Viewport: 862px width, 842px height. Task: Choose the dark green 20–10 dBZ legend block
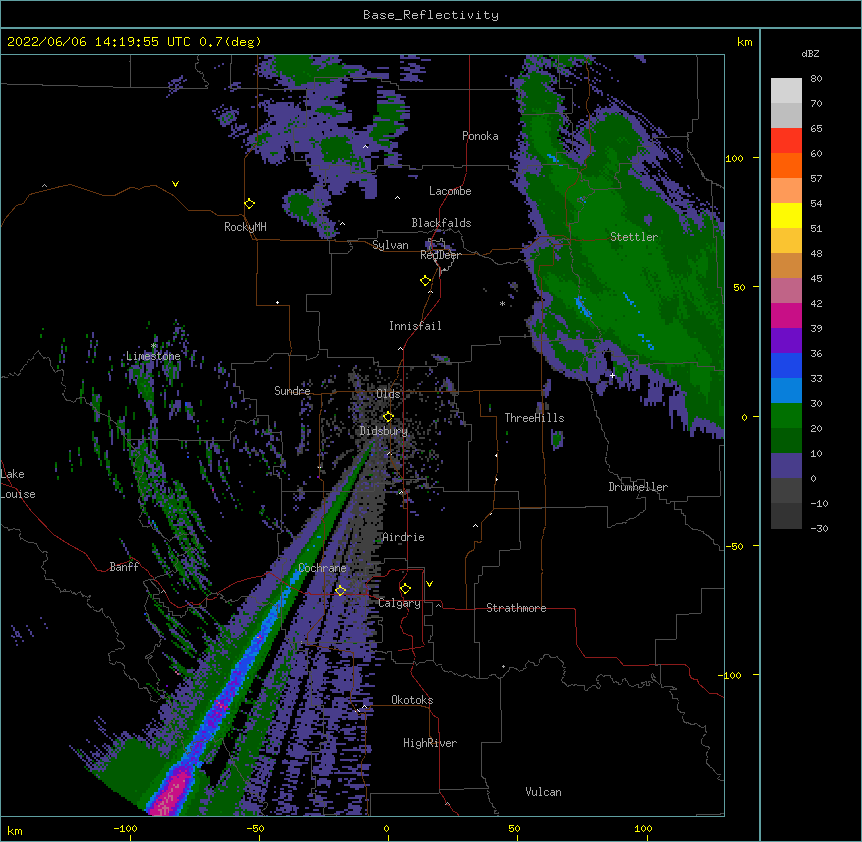point(786,441)
